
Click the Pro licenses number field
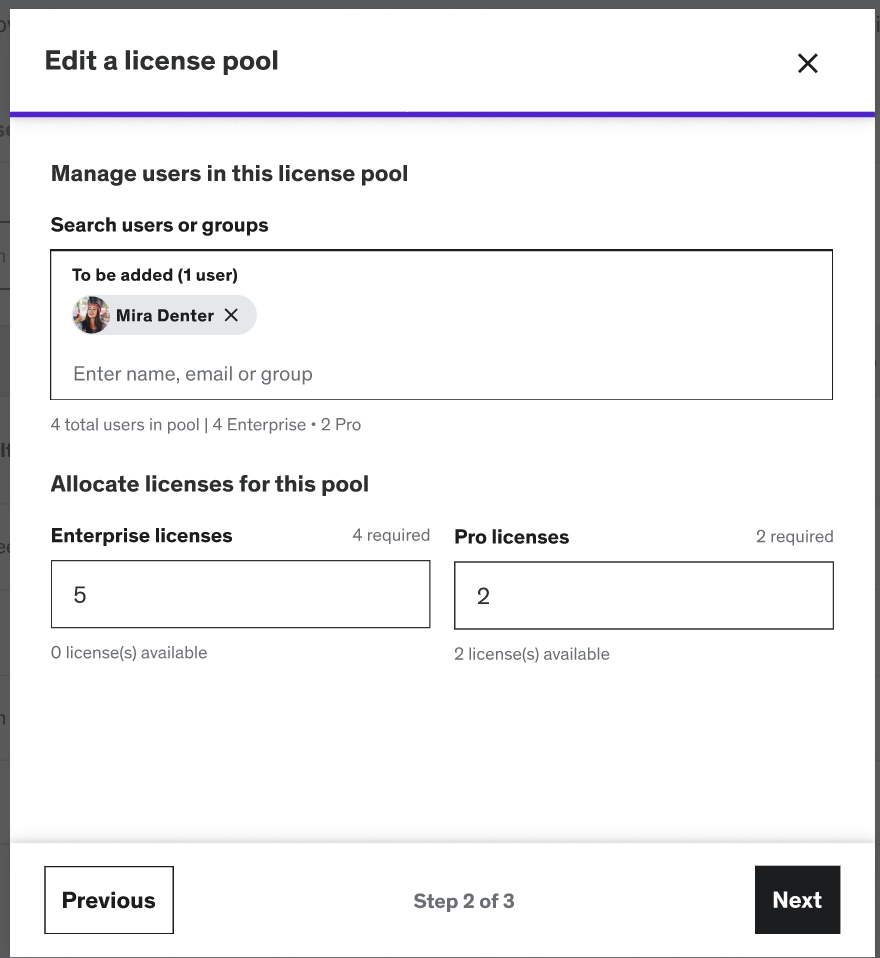pyautogui.click(x=643, y=596)
